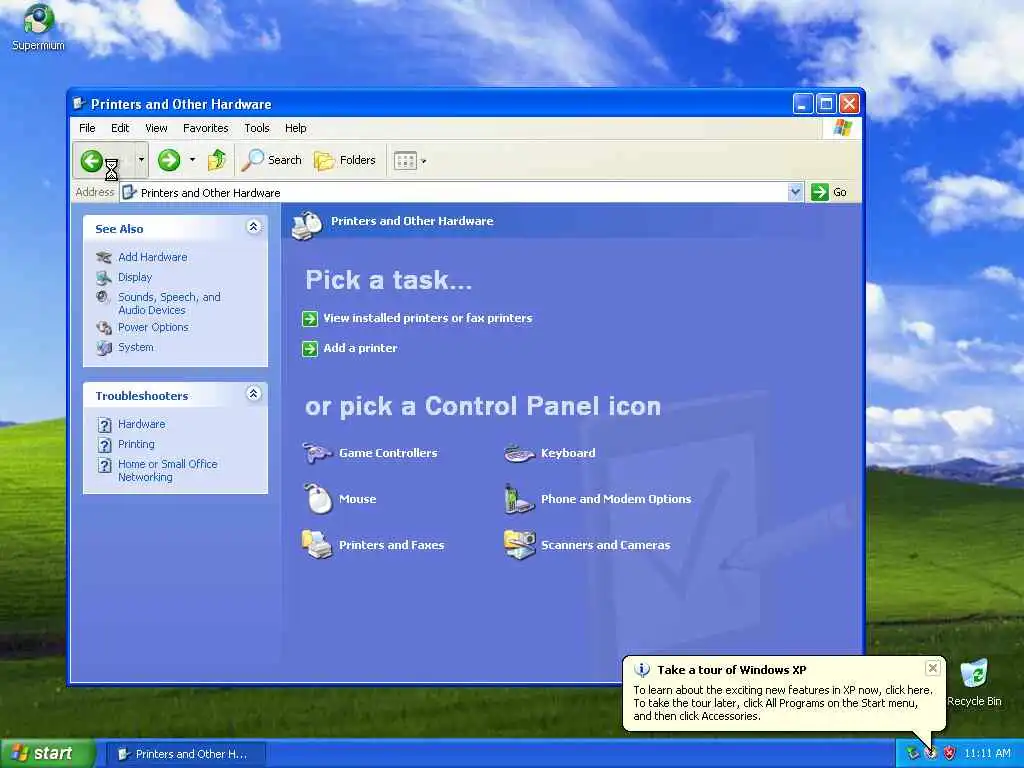Click the Add Hardware icon in See Also

[104, 257]
